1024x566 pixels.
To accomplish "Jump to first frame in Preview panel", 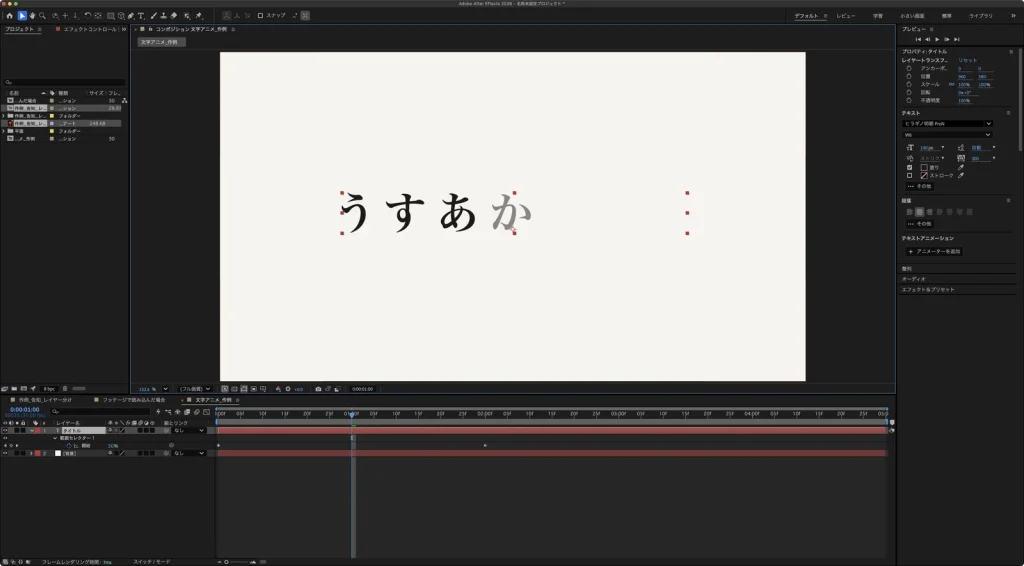I will 918,39.
